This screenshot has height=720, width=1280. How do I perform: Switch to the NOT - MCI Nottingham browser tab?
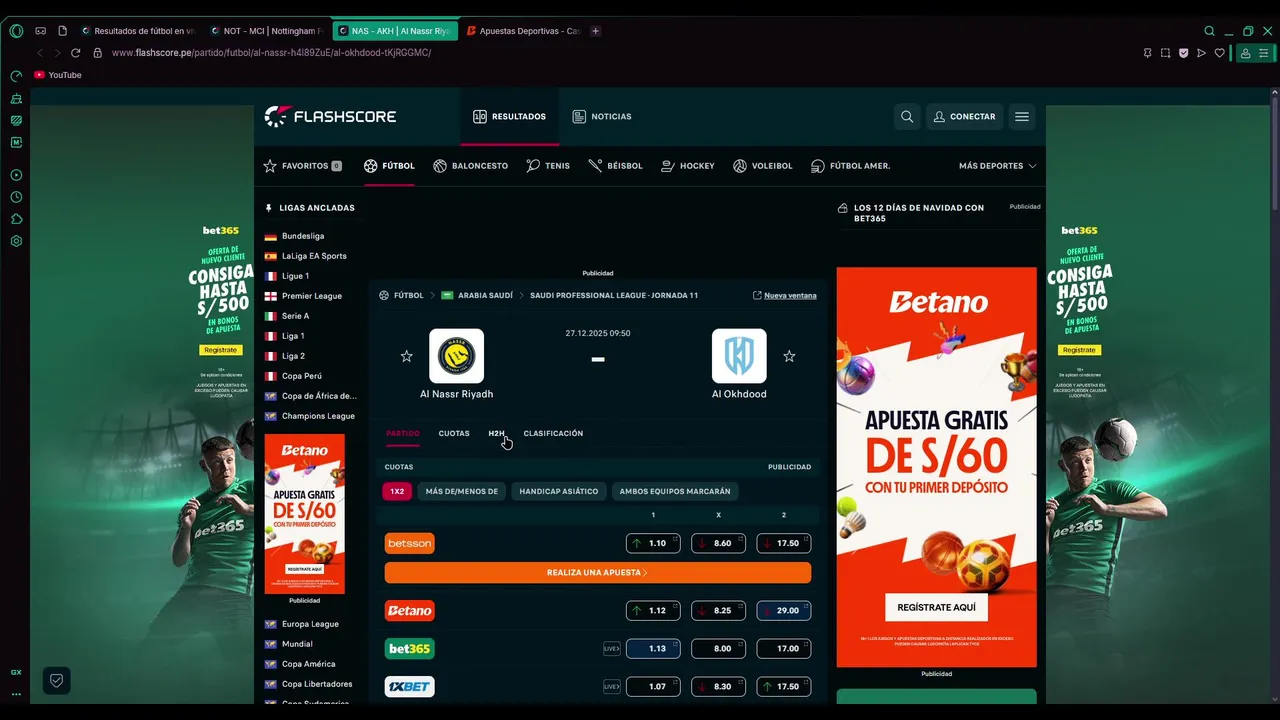(x=266, y=31)
